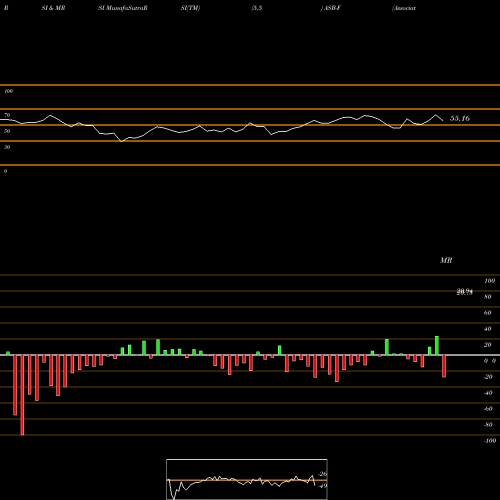Click the RSI axis label 30

[7, 147]
